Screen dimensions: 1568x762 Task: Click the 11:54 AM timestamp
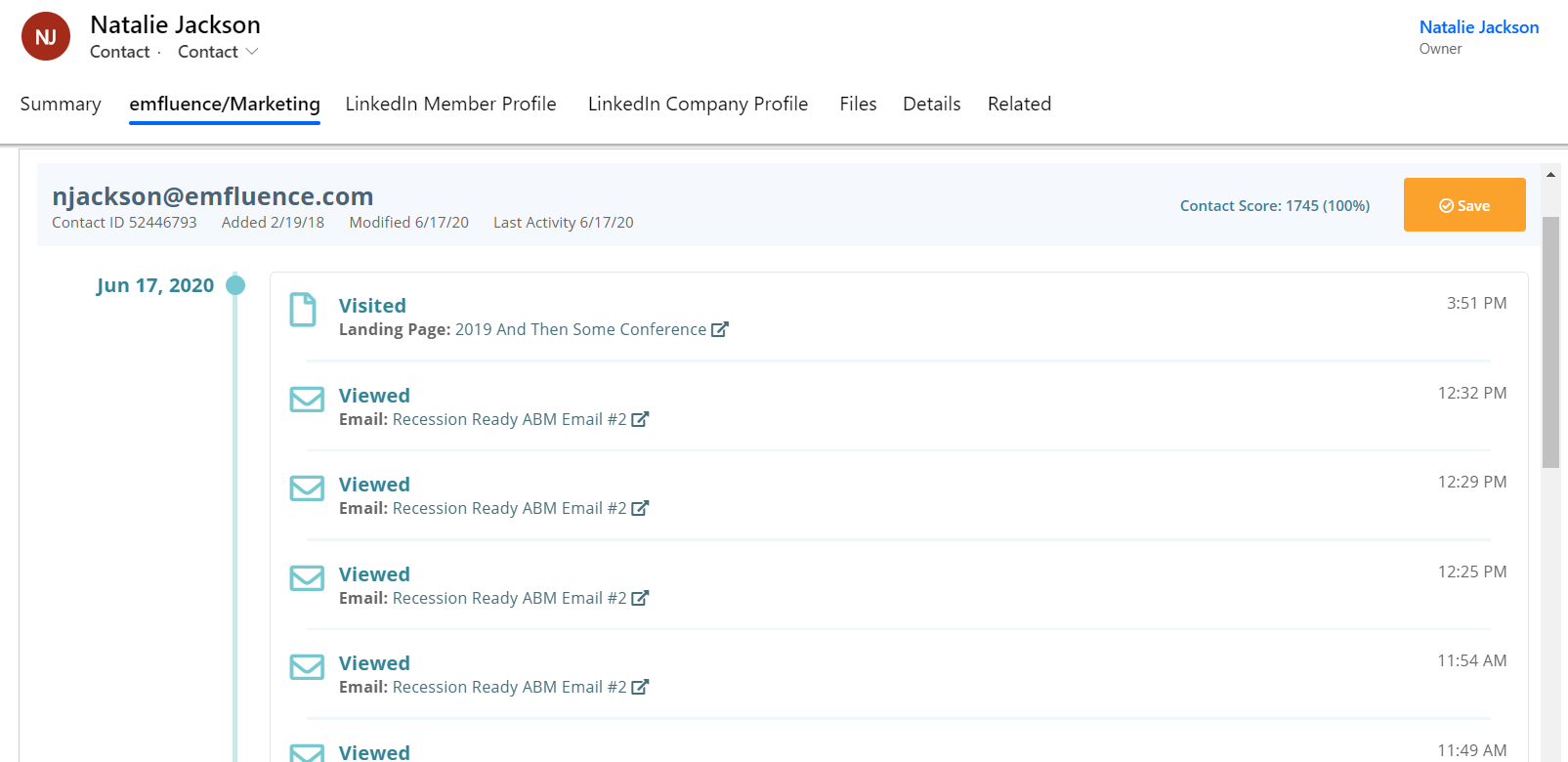tap(1472, 660)
